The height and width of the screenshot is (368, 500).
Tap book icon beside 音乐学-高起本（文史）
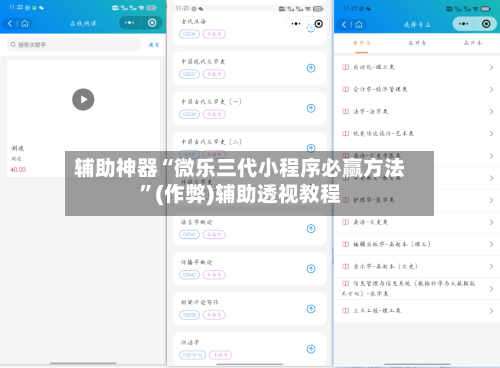(346, 266)
